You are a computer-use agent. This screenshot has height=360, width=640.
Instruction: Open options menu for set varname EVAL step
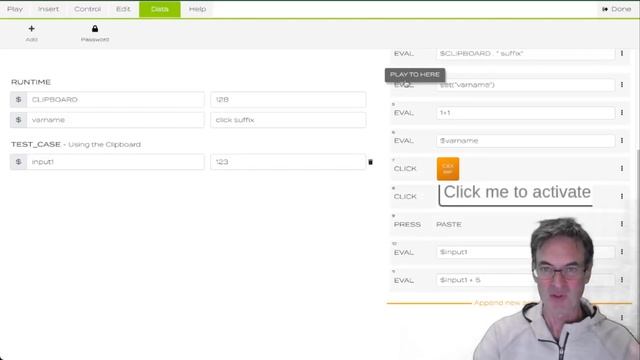[x=622, y=84]
